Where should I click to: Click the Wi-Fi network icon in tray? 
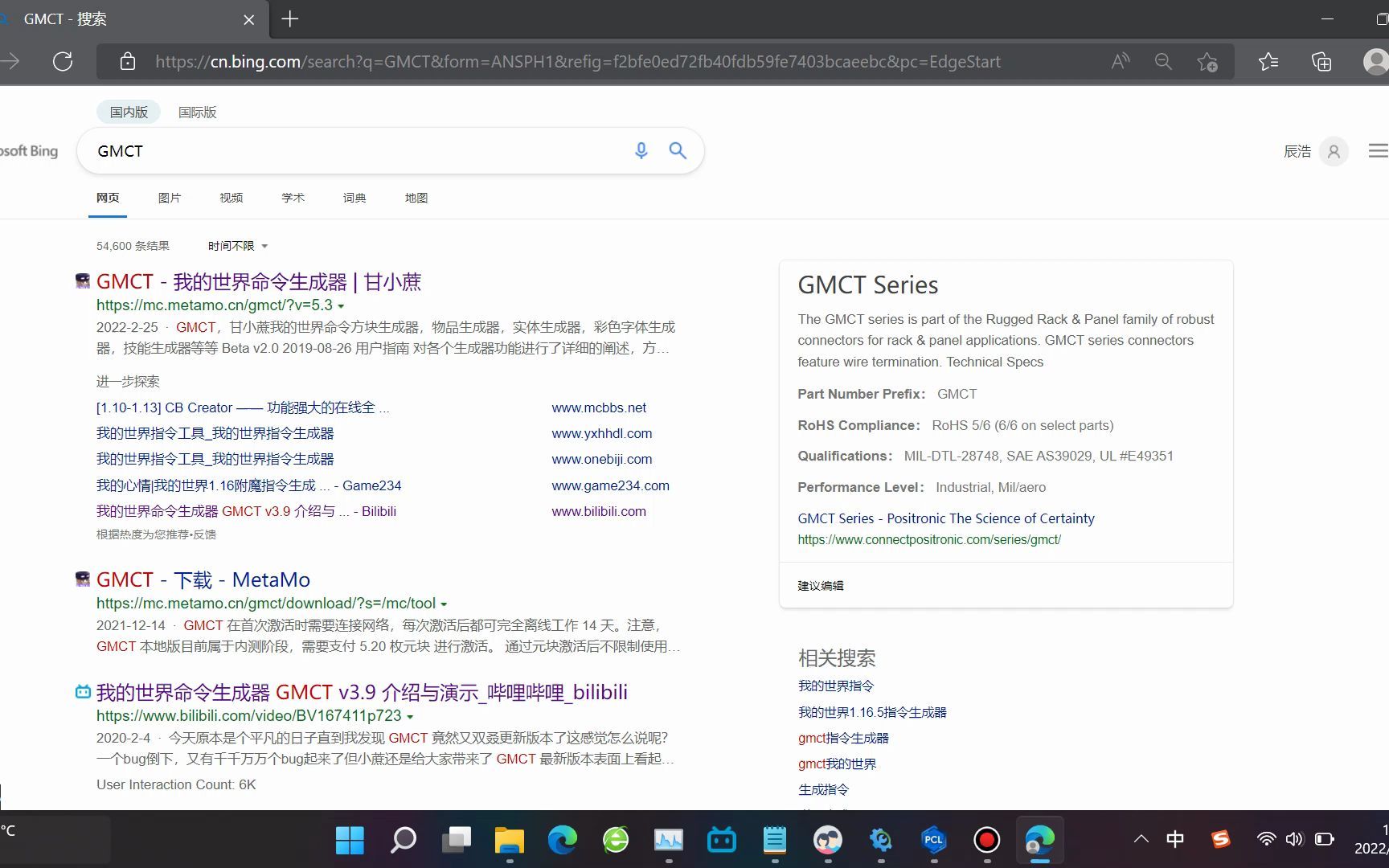tap(1266, 839)
